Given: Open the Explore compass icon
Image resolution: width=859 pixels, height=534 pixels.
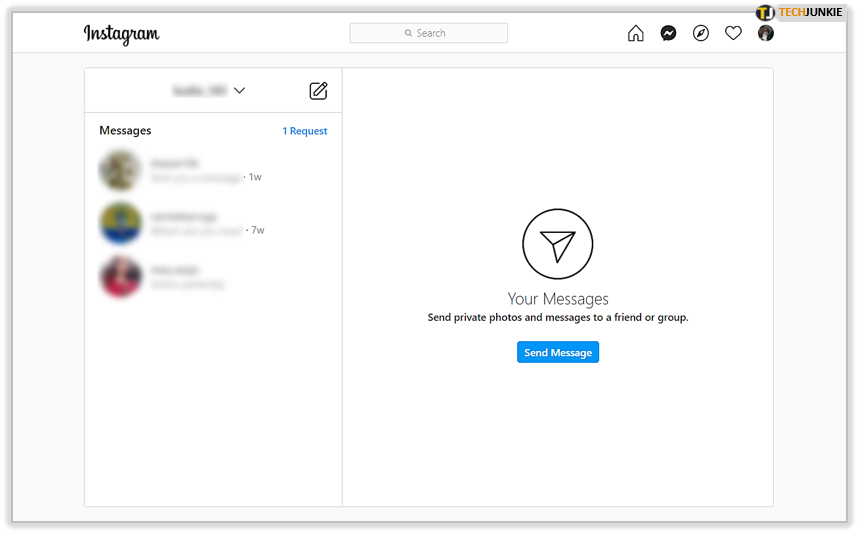Looking at the screenshot, I should click(701, 34).
